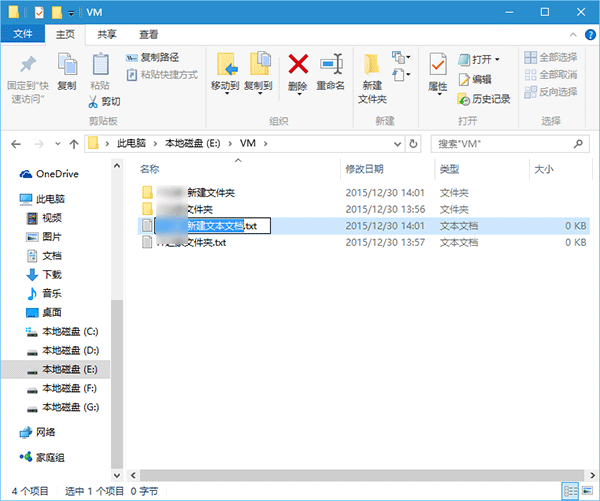Open 文档 (Documents) in the sidebar
This screenshot has width=600, height=501.
pyautogui.click(x=44, y=256)
